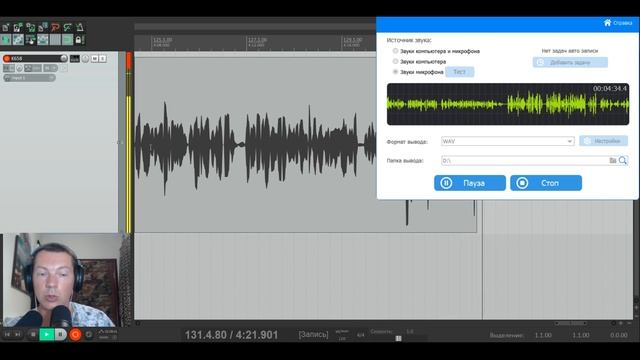
Task: Click the Open project toolbar icon
Action: (18, 28)
